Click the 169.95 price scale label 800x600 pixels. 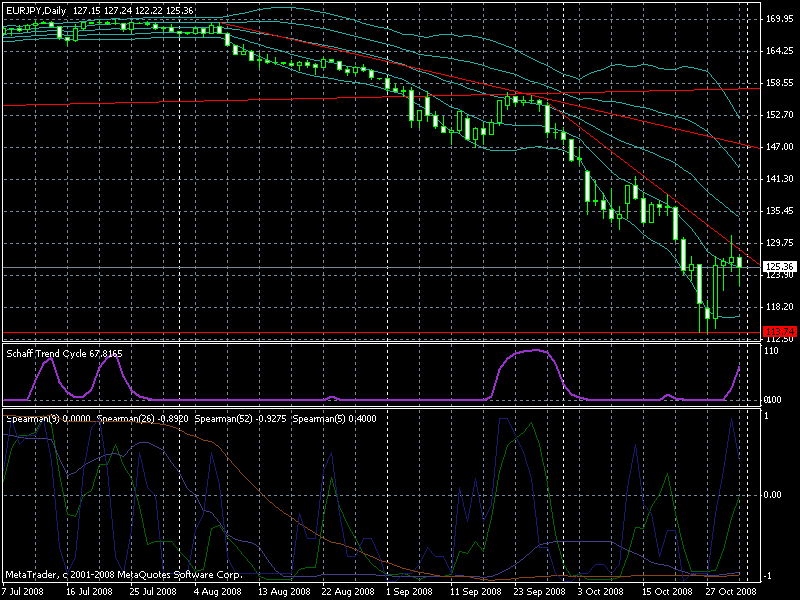click(780, 19)
